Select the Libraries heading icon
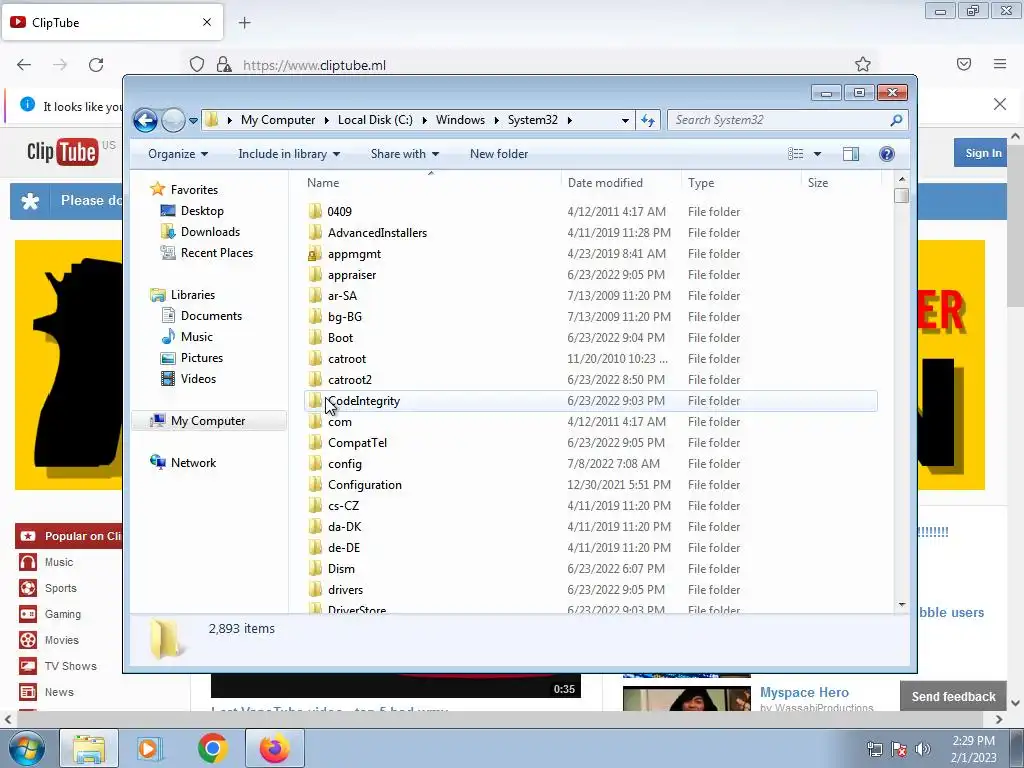The image size is (1024, 768). pos(157,295)
